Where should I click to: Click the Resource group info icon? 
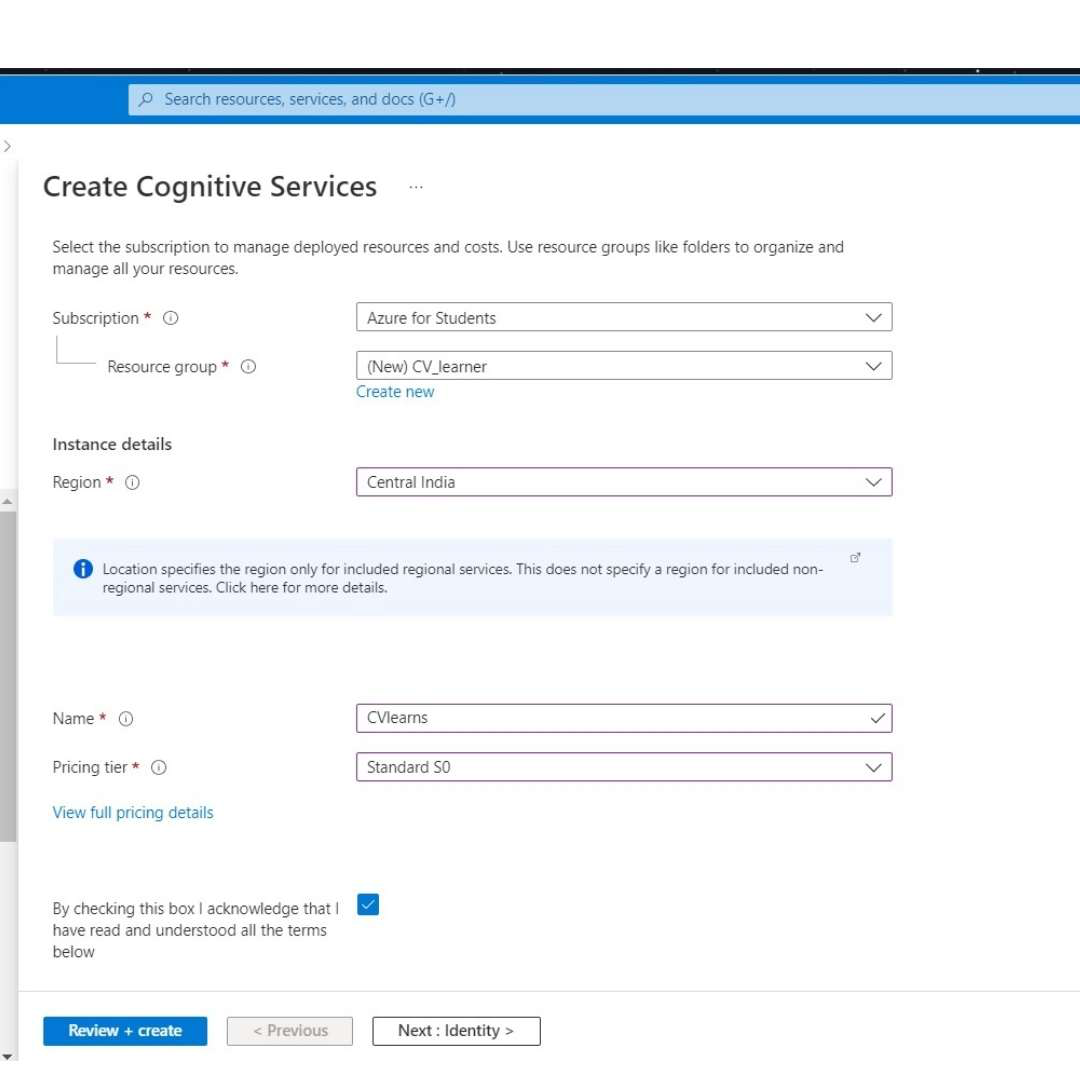pyautogui.click(x=249, y=367)
